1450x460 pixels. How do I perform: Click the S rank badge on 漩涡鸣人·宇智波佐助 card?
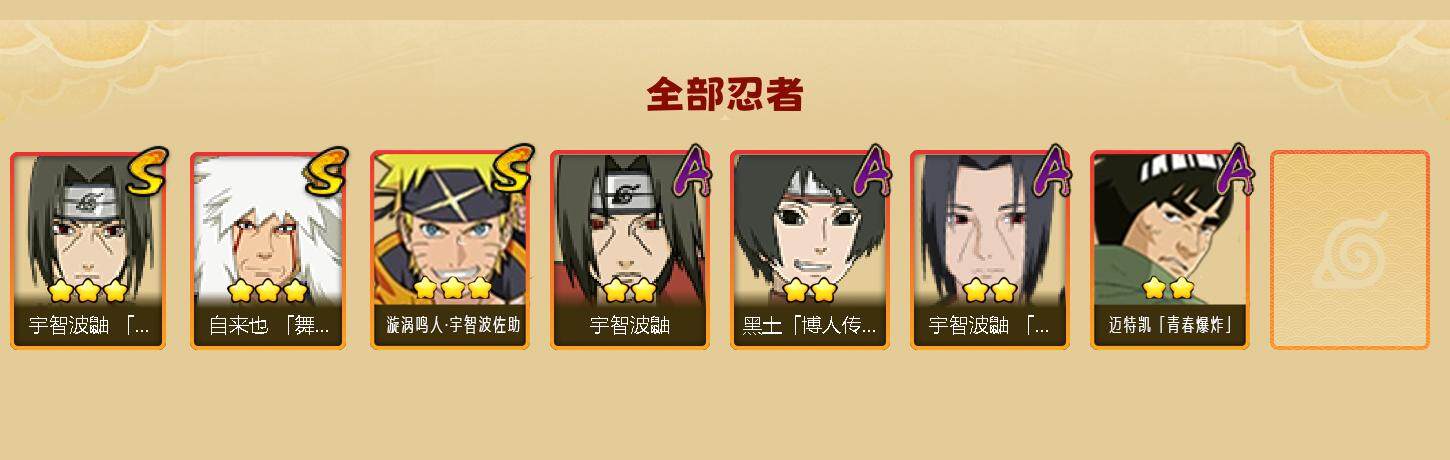pos(508,171)
